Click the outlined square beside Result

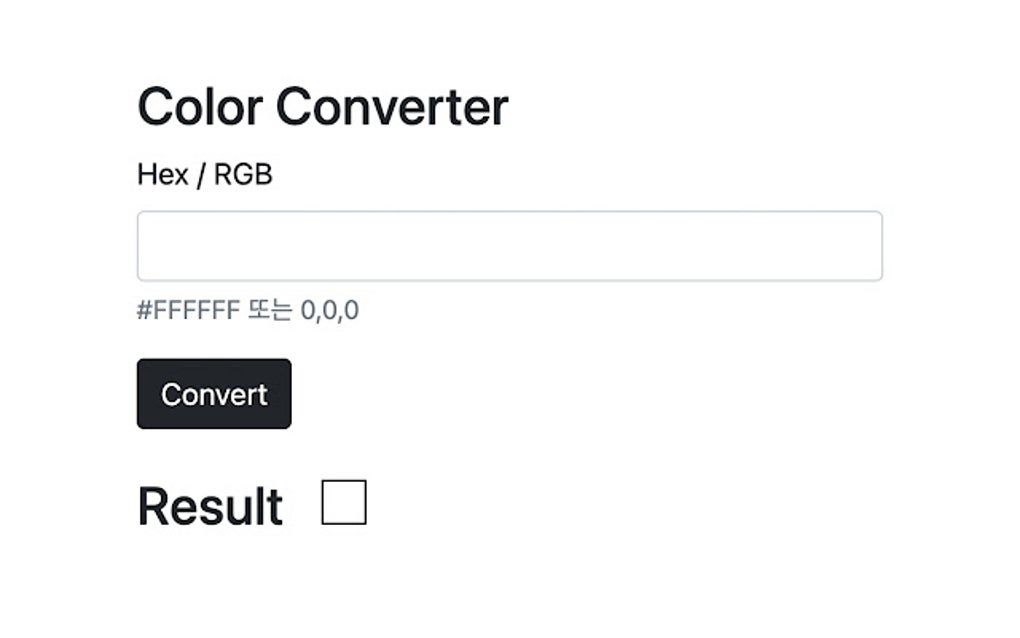344,503
